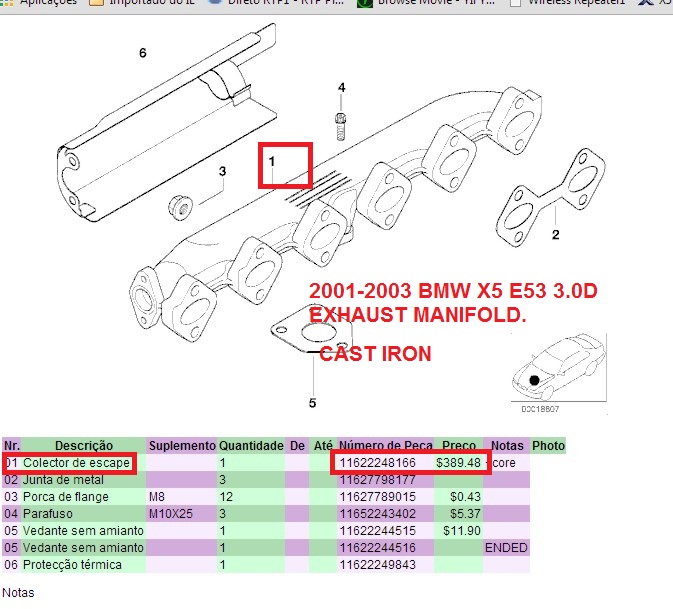The image size is (673, 609).
Task: Click the bolt part labeled 4
Action: coord(341,126)
